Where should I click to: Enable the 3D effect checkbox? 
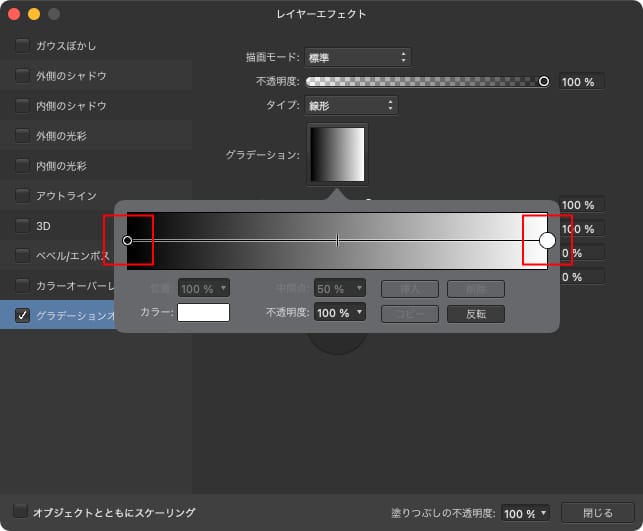[22, 226]
